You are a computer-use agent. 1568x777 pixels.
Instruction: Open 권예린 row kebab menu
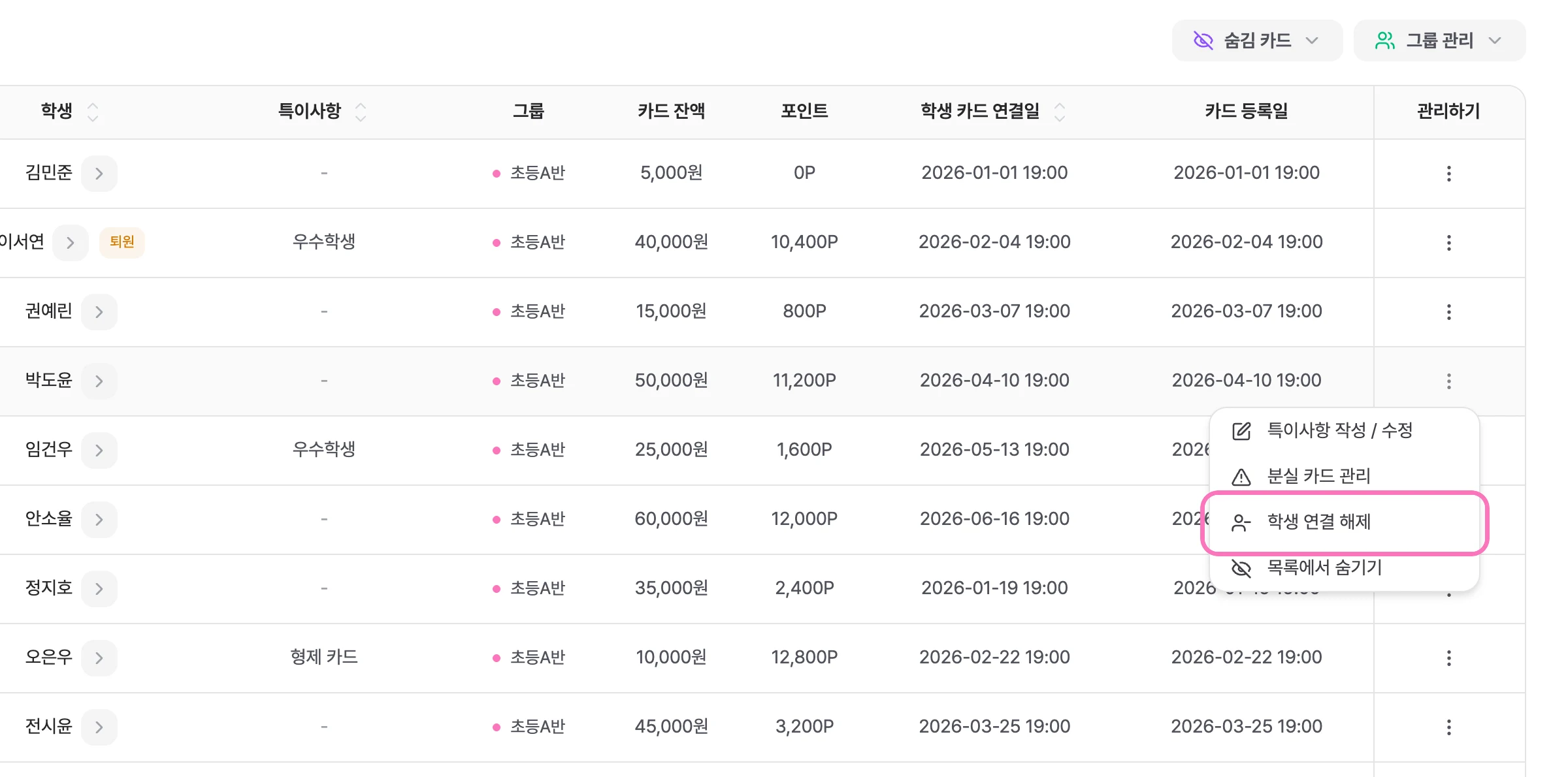1449,312
